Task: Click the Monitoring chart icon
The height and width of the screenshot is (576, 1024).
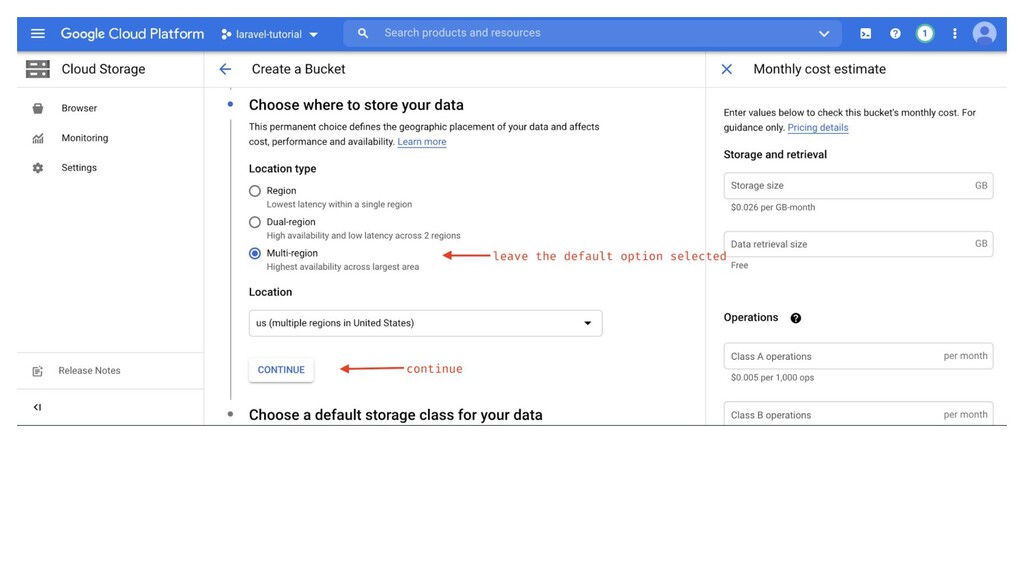Action: point(38,138)
